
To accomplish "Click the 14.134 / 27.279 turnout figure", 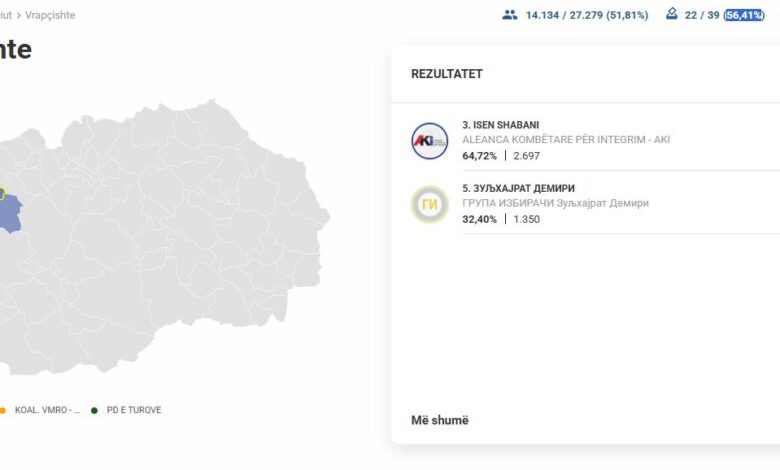I will tap(586, 15).
